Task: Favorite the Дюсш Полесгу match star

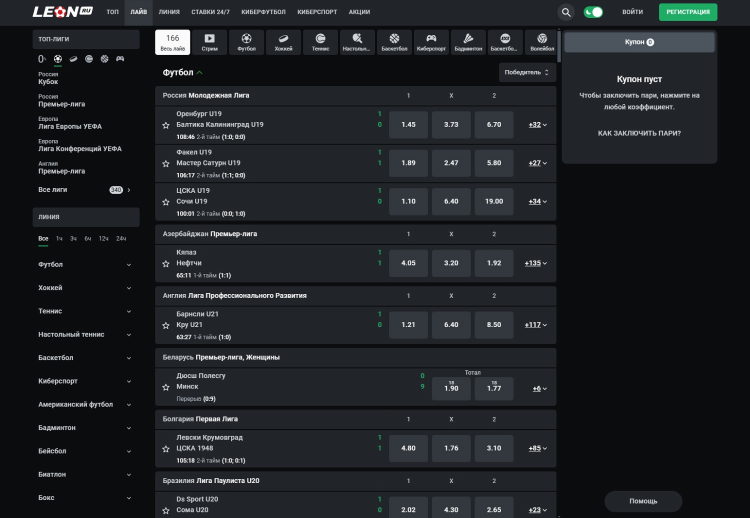Action: pos(166,387)
